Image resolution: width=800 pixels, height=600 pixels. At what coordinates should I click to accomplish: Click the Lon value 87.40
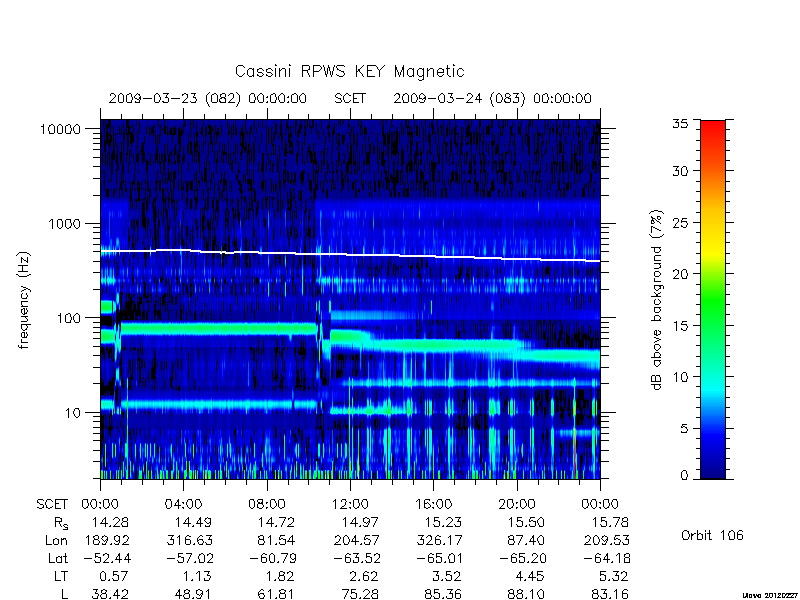pos(527,540)
